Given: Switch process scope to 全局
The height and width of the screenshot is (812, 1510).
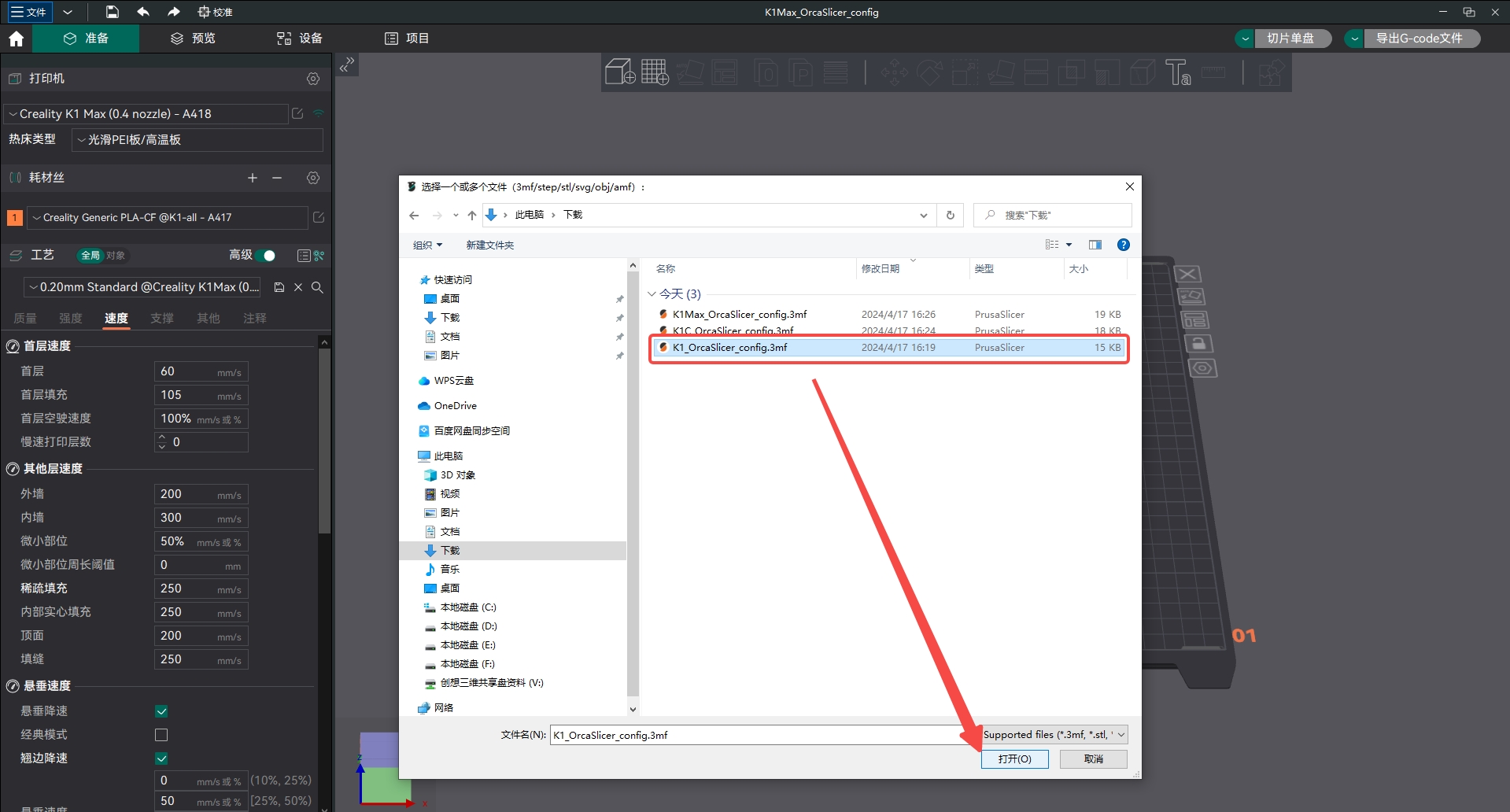Looking at the screenshot, I should pyautogui.click(x=90, y=255).
